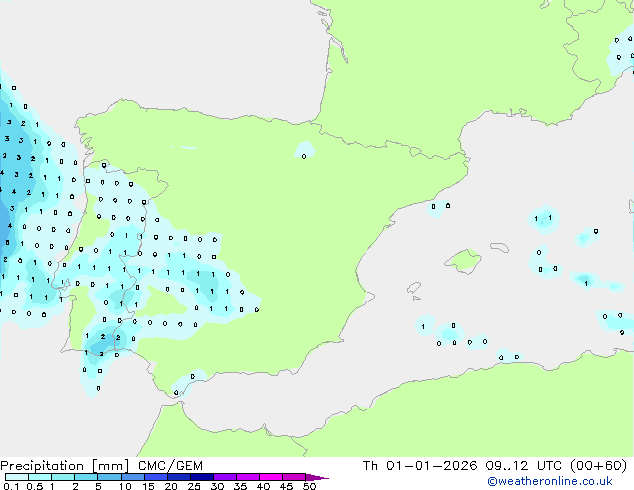The width and height of the screenshot is (634, 490).
Task: Click the Strait of Gibraltar rain patch
Action: tap(187, 382)
